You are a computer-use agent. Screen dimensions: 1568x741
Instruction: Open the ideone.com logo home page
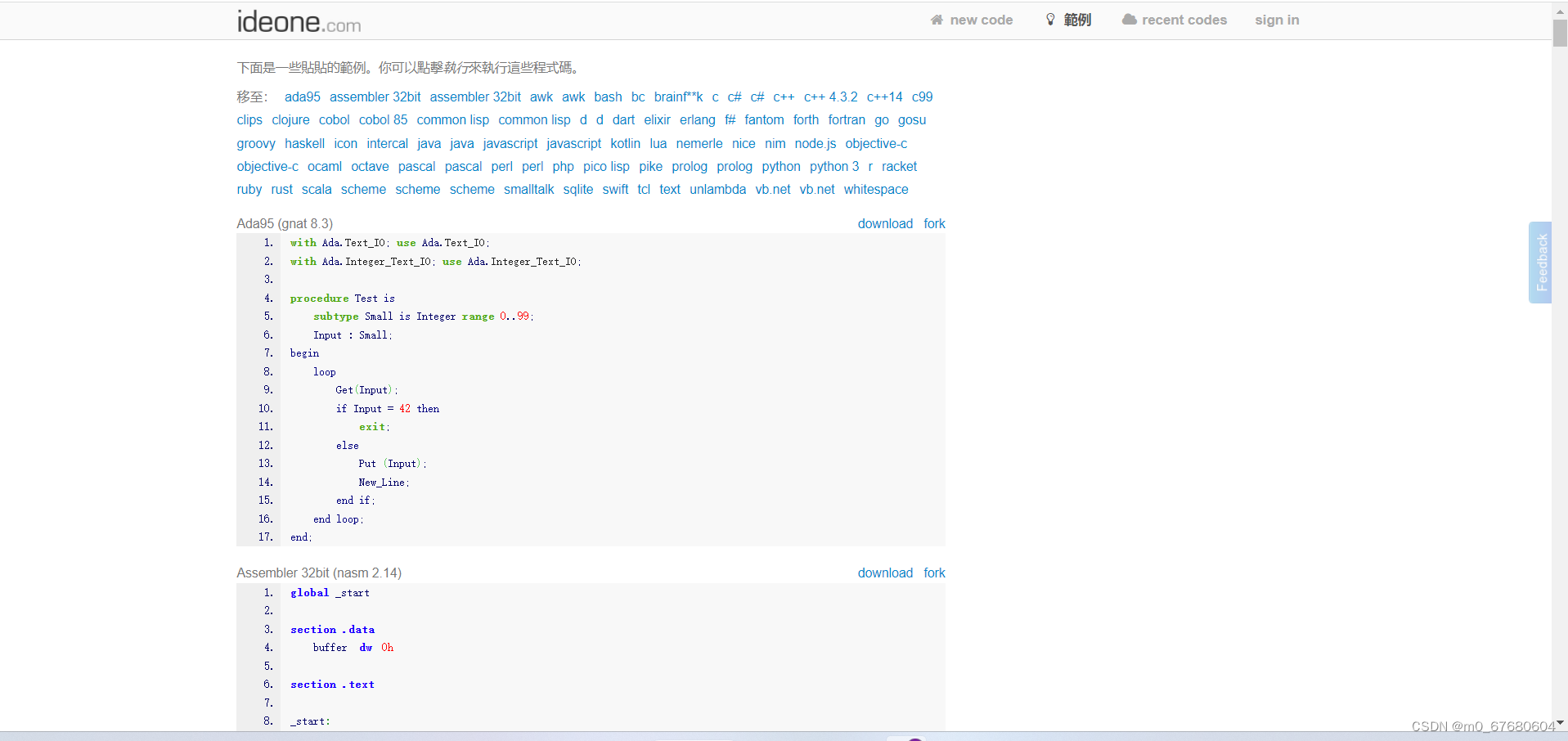tap(299, 21)
